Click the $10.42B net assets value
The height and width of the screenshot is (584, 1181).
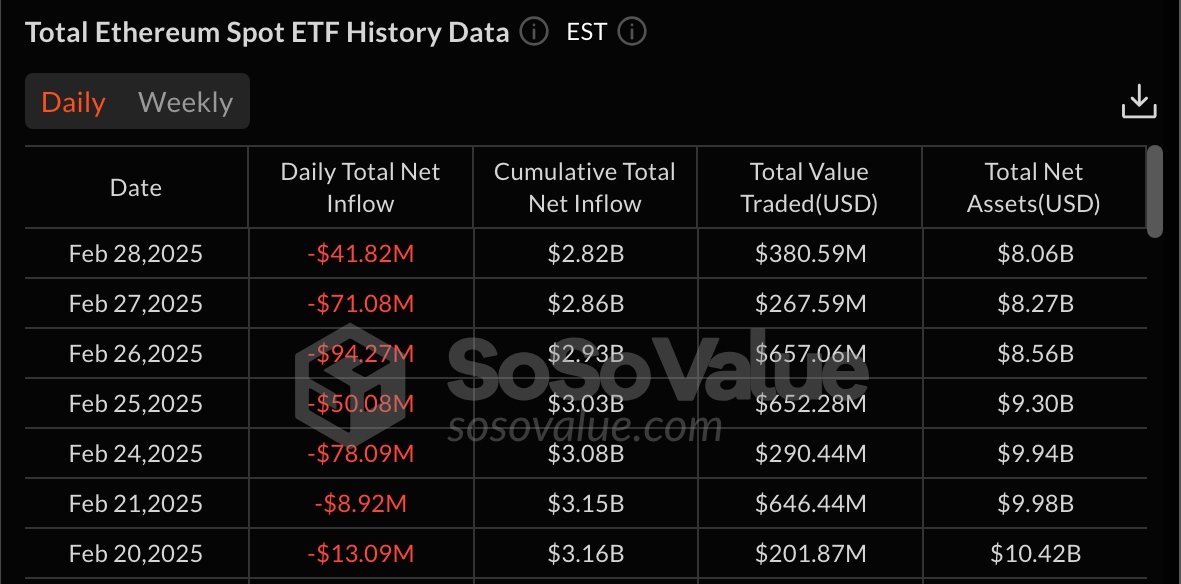click(x=1034, y=553)
